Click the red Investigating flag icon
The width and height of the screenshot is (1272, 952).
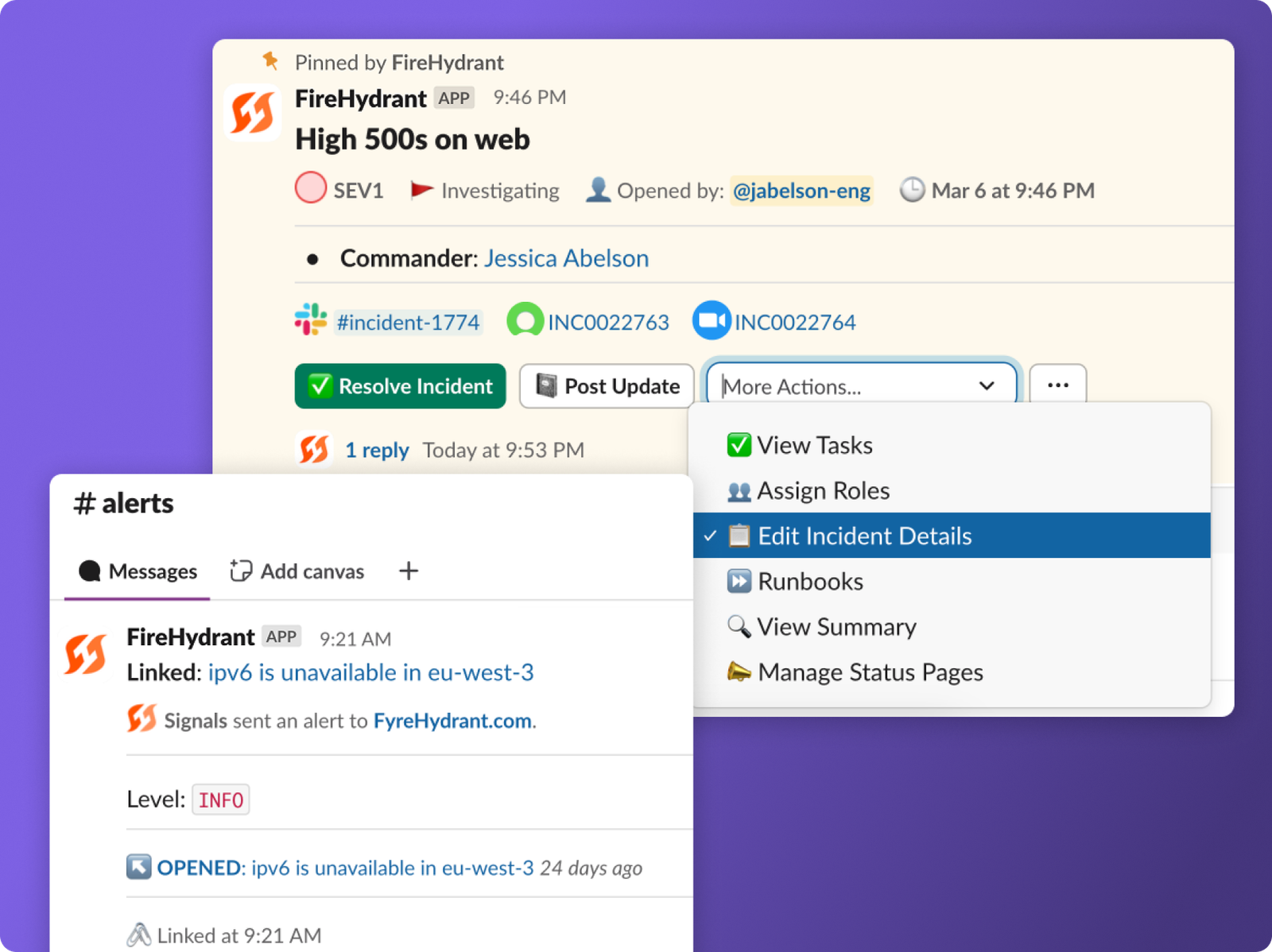click(421, 190)
